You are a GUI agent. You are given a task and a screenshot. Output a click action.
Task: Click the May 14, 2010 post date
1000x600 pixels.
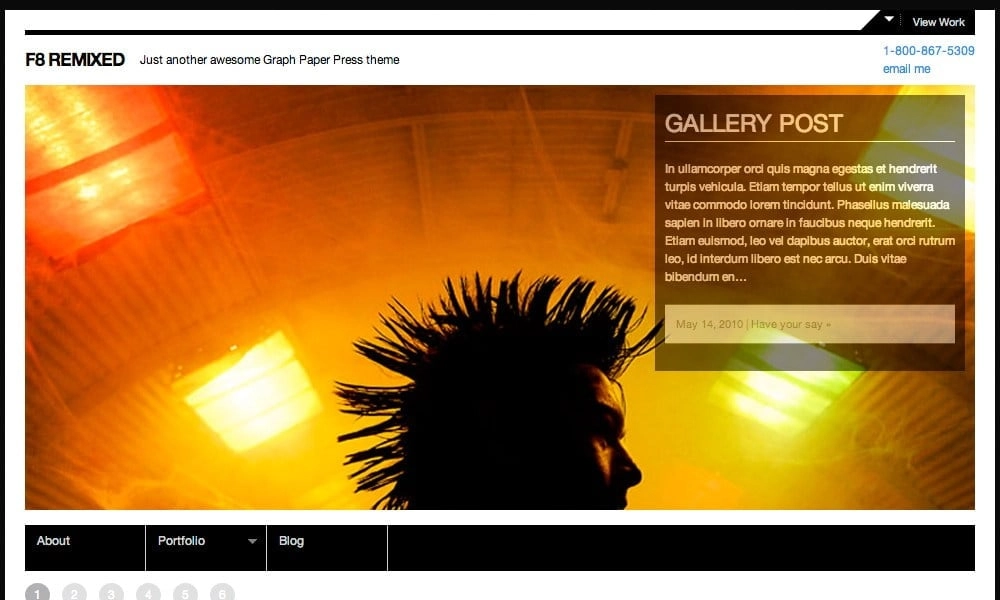click(x=709, y=324)
